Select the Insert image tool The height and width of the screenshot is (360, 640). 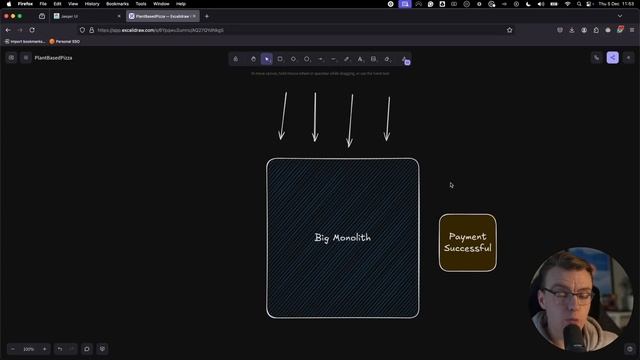(373, 59)
